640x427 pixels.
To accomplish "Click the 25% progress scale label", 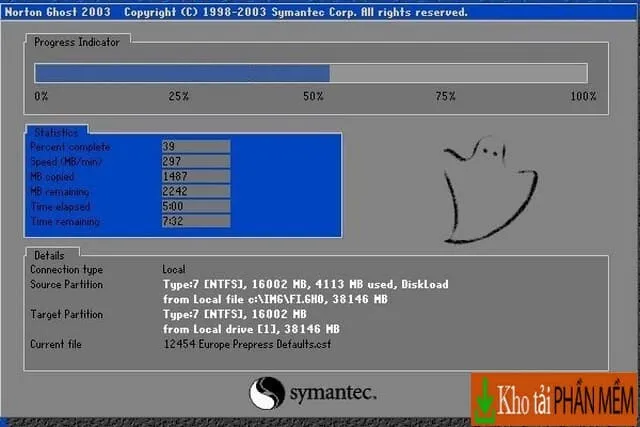I will pyautogui.click(x=179, y=96).
